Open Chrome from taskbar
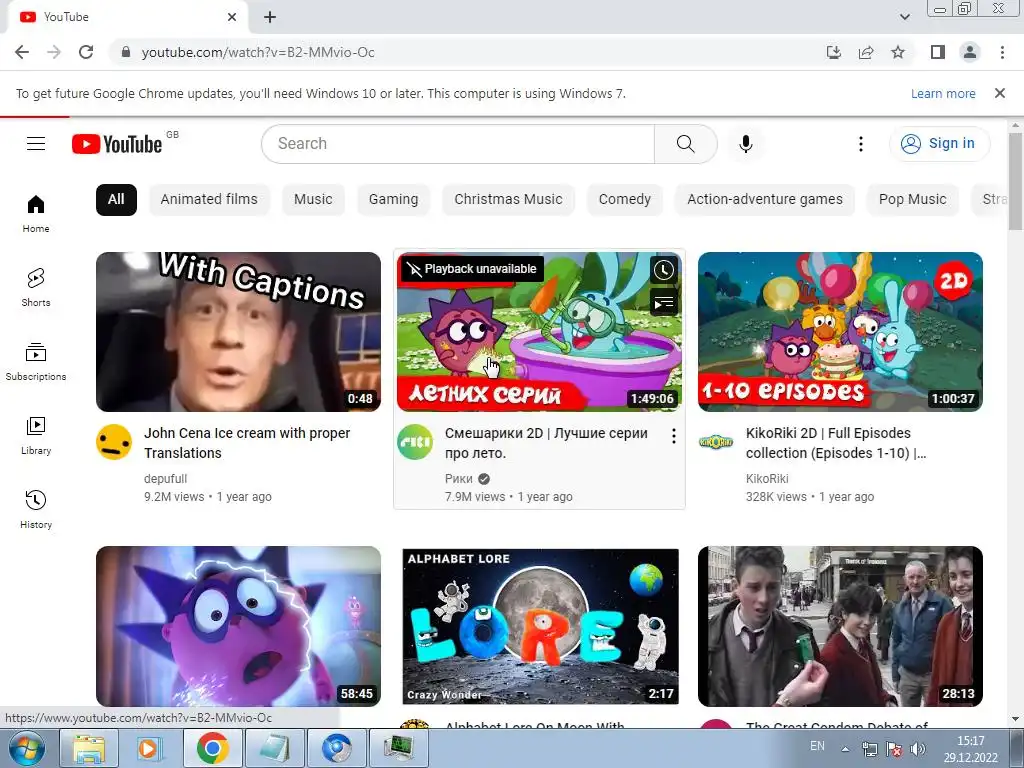 [213, 748]
